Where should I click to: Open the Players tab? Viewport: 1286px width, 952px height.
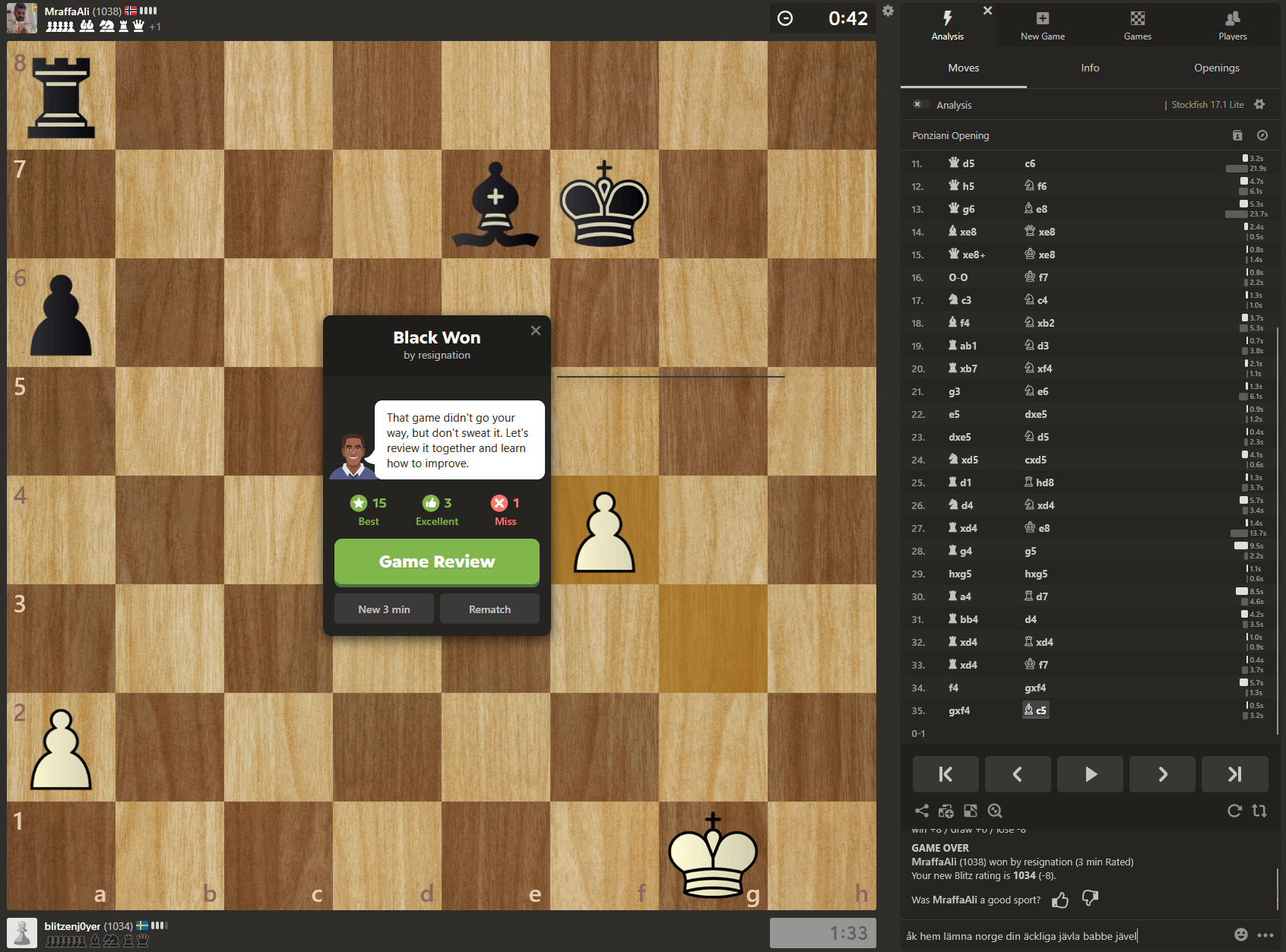1233,25
